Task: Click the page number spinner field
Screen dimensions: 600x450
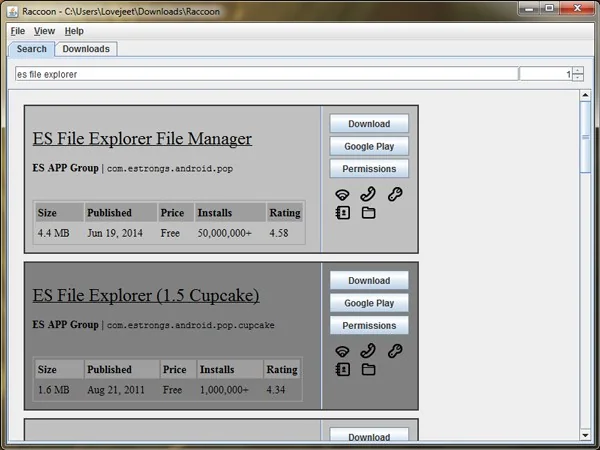Action: (545, 74)
